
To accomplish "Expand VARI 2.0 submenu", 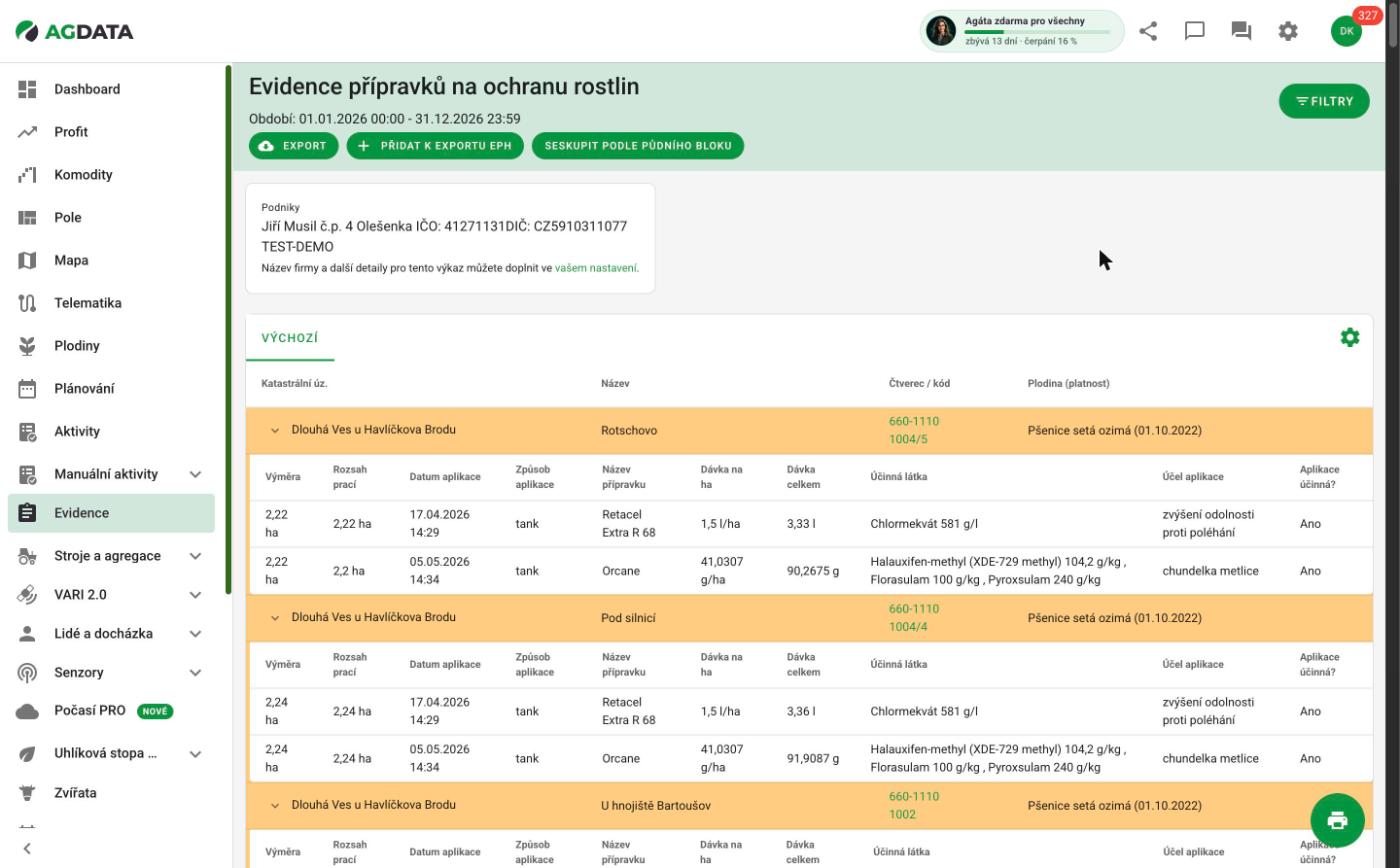I will click(195, 595).
